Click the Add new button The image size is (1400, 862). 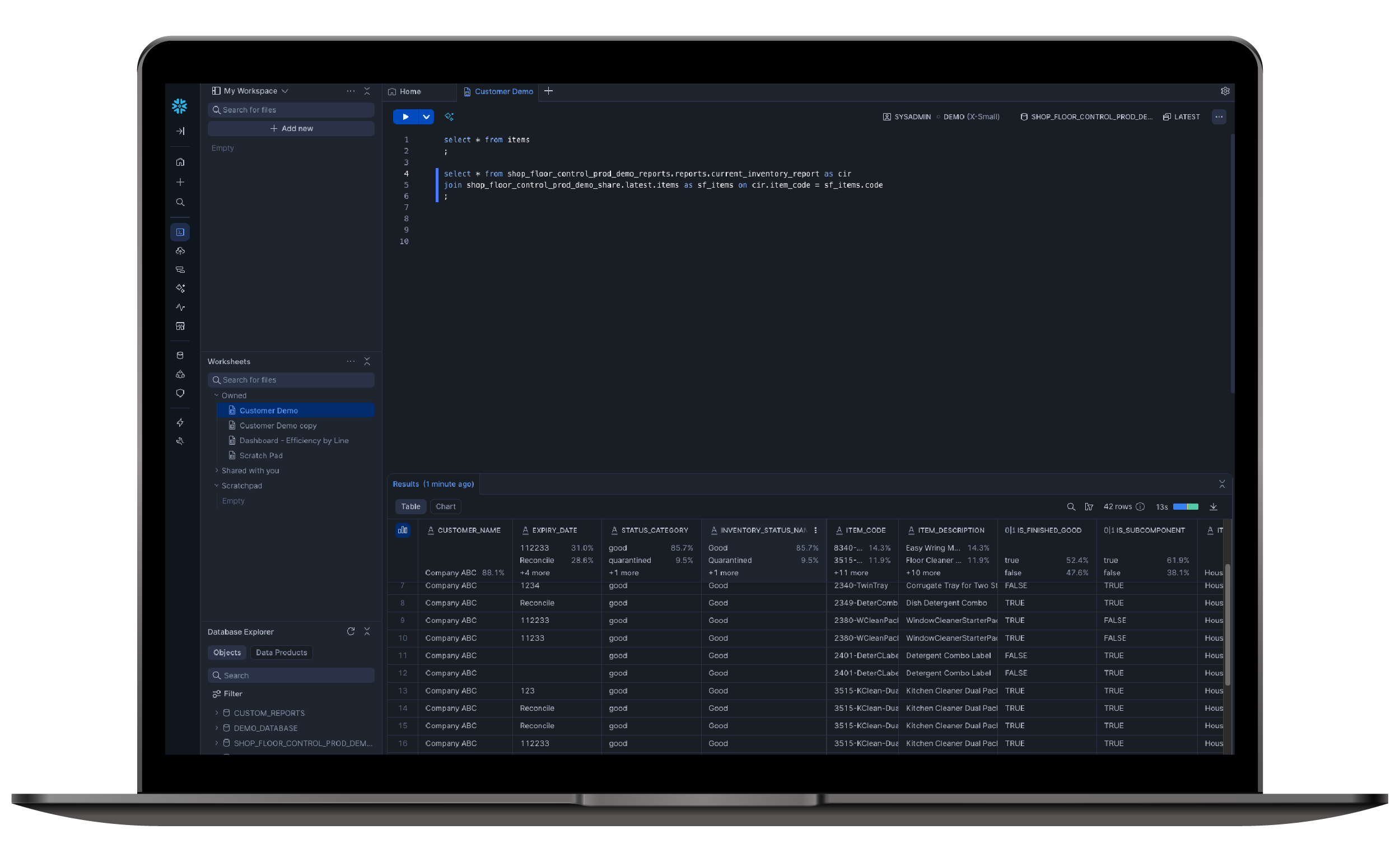tap(291, 128)
